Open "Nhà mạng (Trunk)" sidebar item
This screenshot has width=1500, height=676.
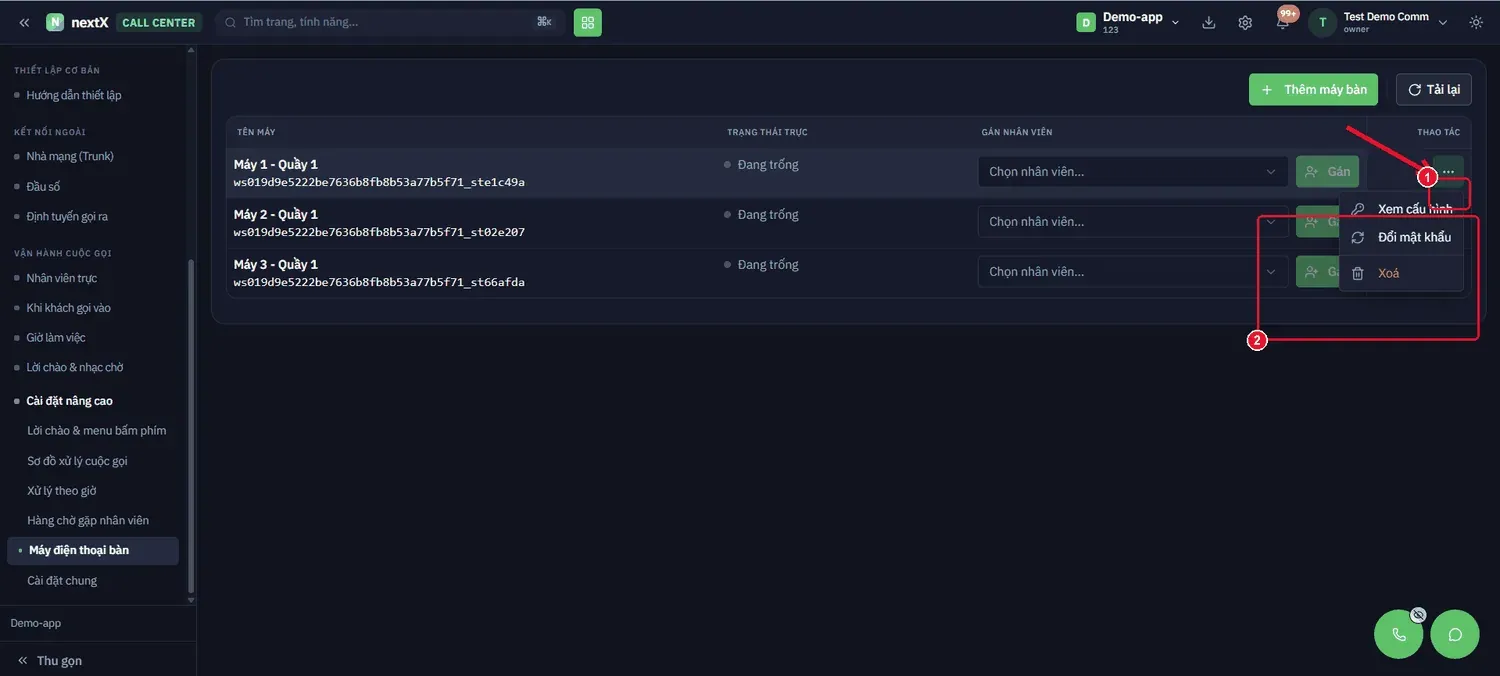[x=70, y=156]
